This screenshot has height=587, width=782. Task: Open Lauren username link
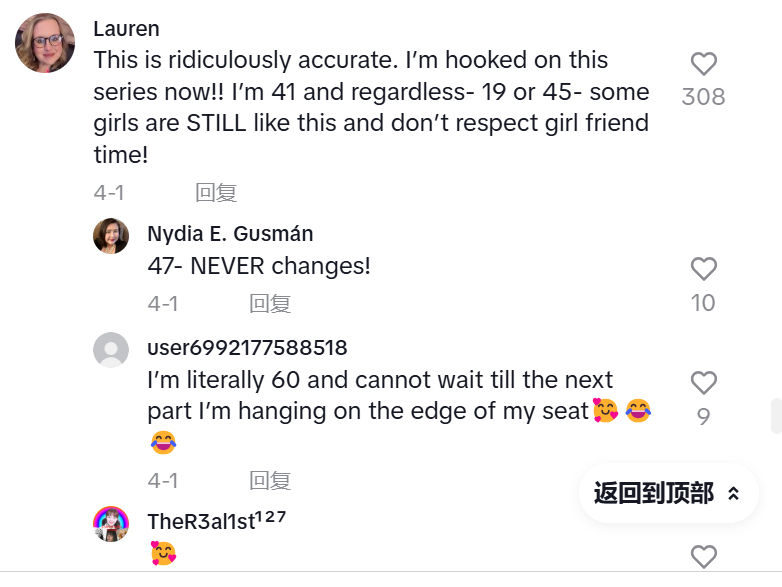[127, 29]
